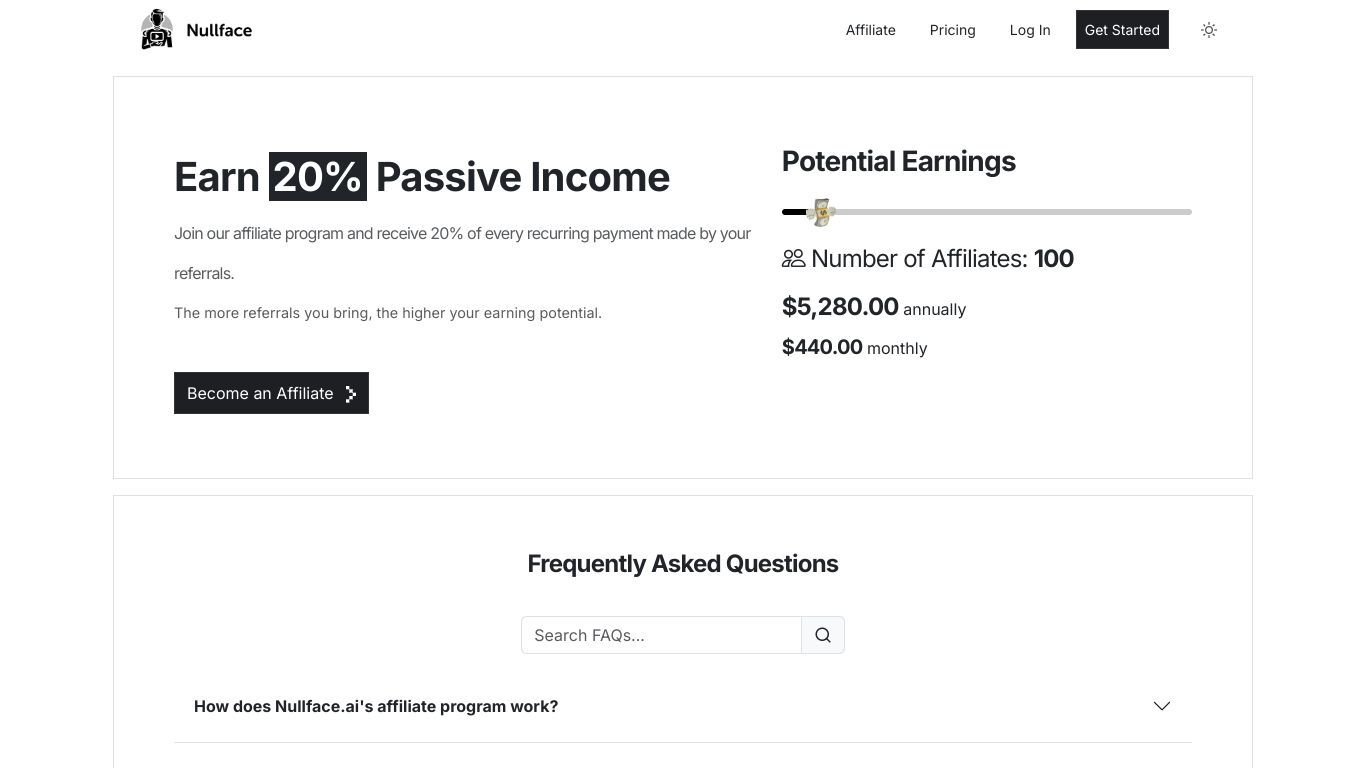Toggle the sun light/dark theme icon
The width and height of the screenshot is (1366, 768).
pyautogui.click(x=1209, y=30)
